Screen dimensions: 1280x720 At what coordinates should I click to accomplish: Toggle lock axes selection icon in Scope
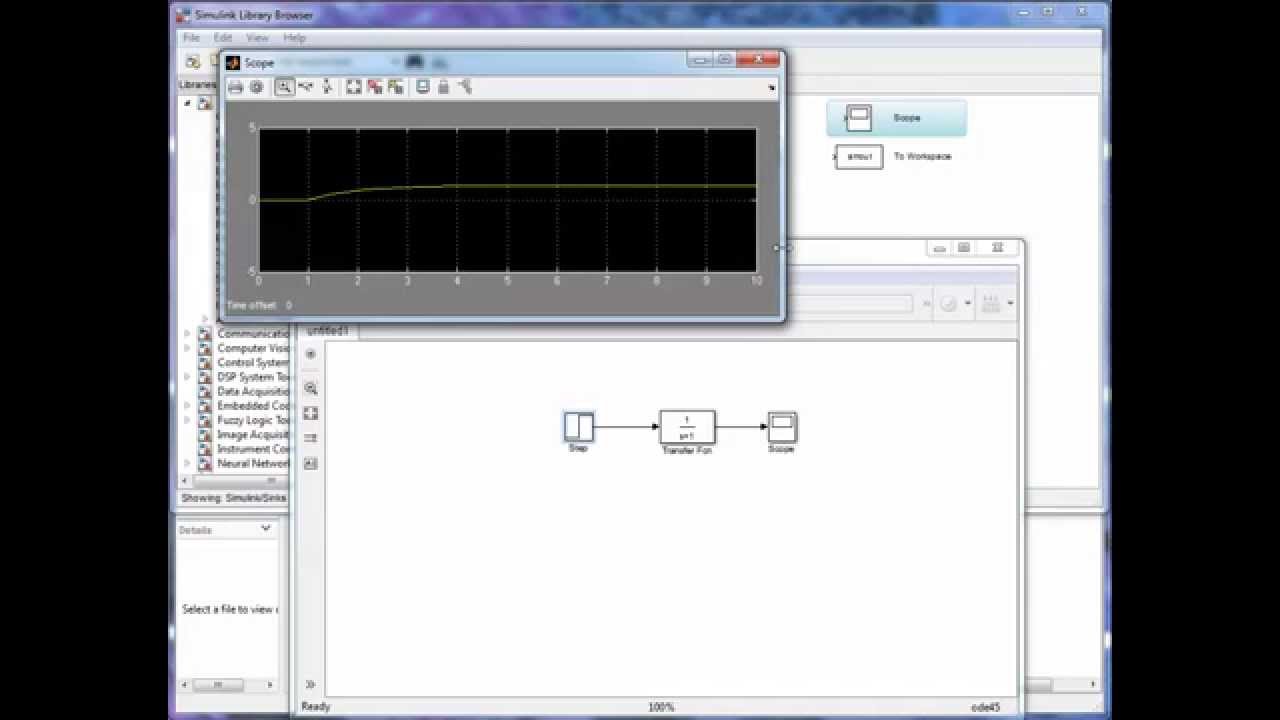pos(444,87)
